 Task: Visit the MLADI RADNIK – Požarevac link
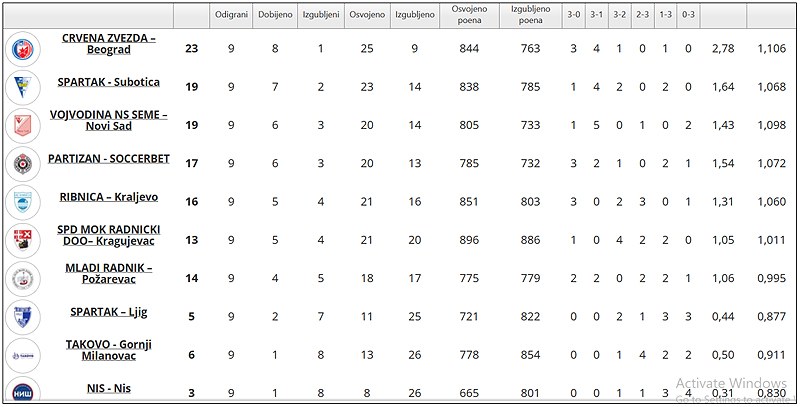(109, 274)
